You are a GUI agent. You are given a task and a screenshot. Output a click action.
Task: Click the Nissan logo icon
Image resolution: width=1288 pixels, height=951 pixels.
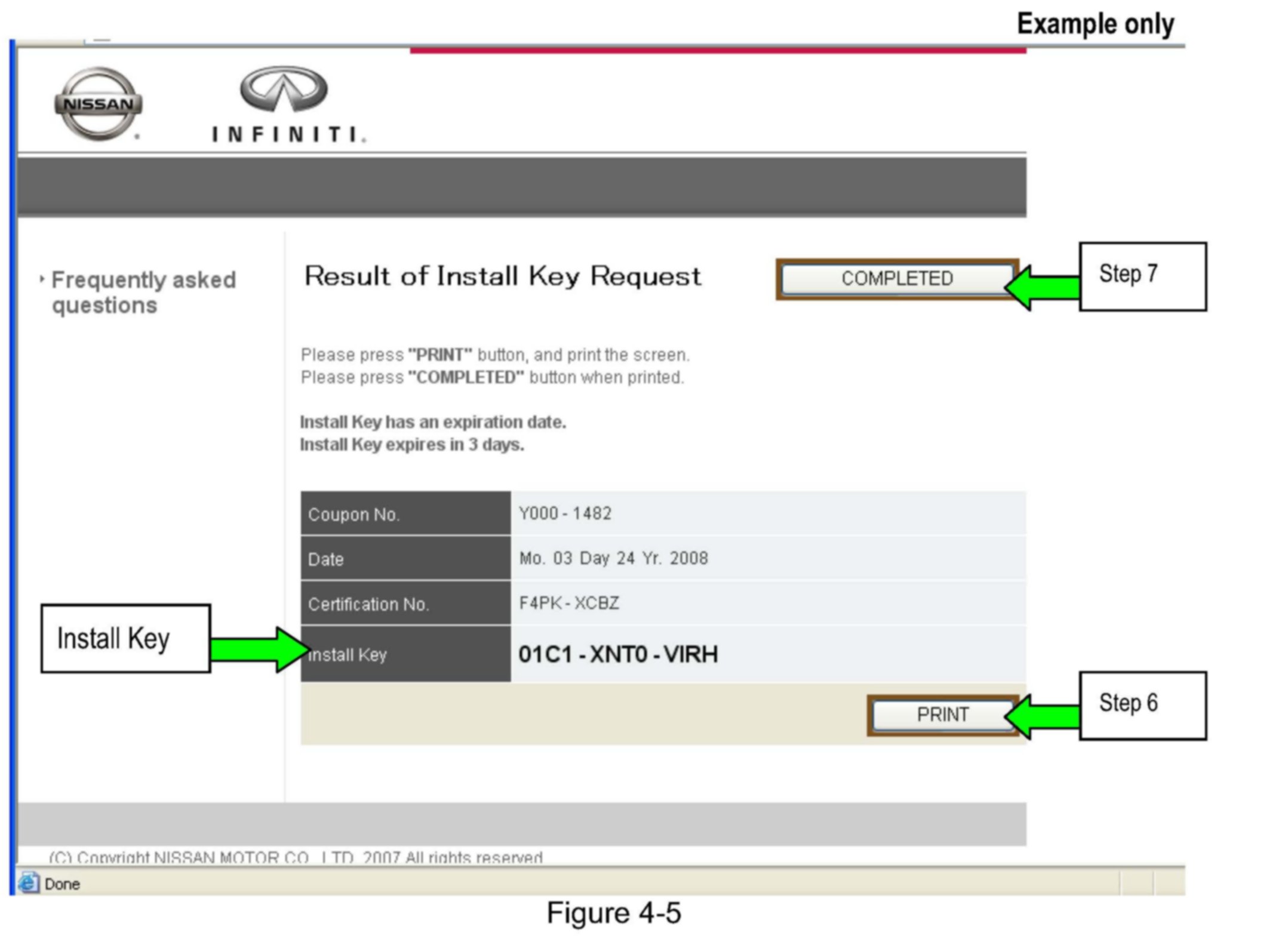pos(99,104)
